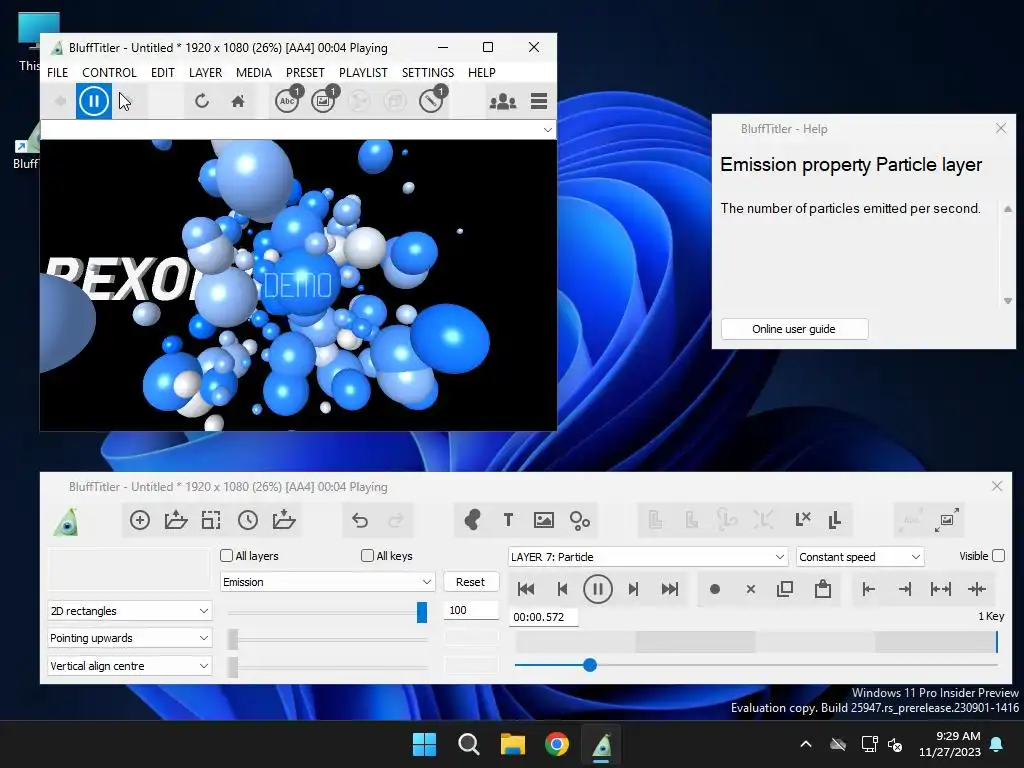Click the L-with-X delete layer icon
The image size is (1024, 768).
tap(803, 520)
